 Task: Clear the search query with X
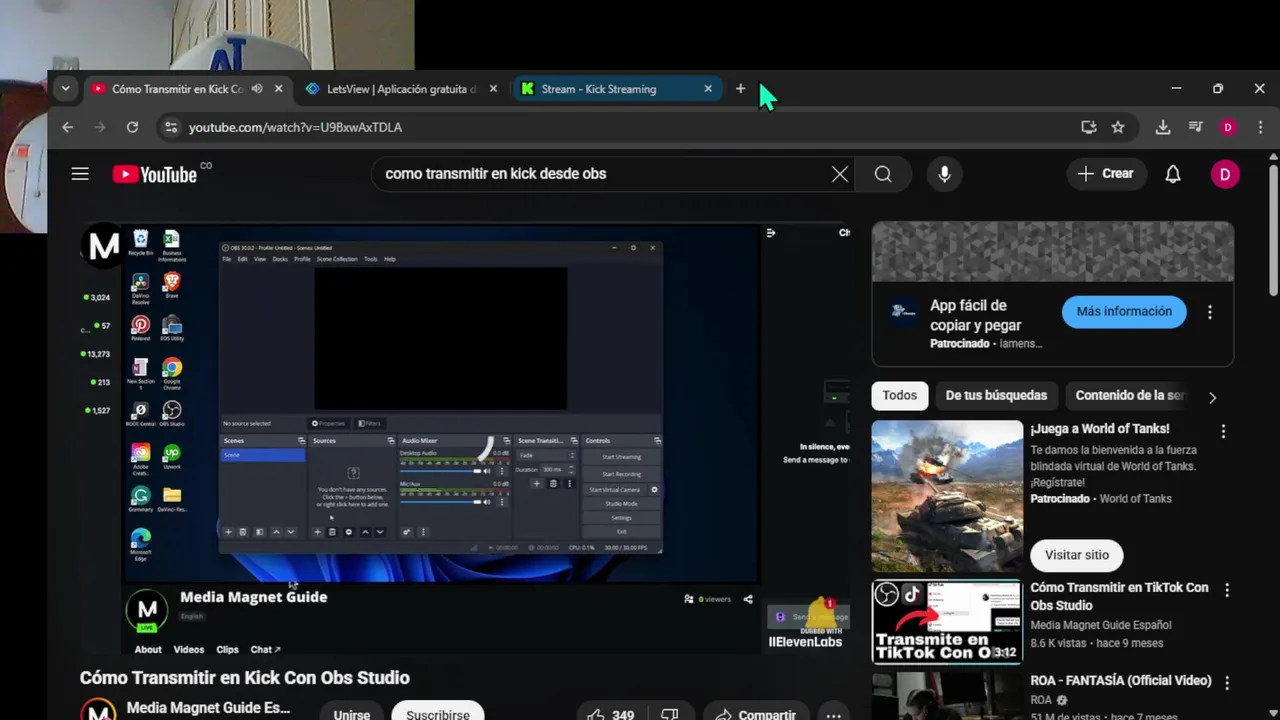(x=840, y=174)
